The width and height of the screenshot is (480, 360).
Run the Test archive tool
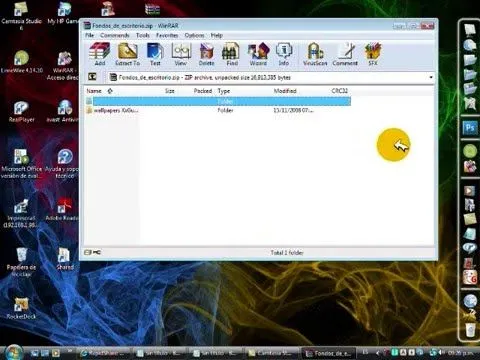[x=155, y=54]
